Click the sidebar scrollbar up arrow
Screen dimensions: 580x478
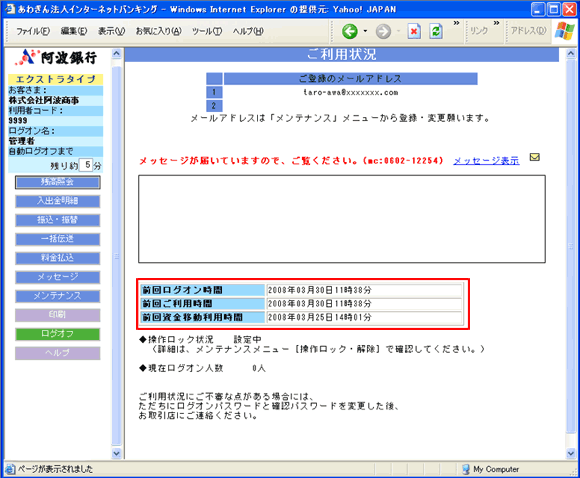pyautogui.click(x=117, y=54)
